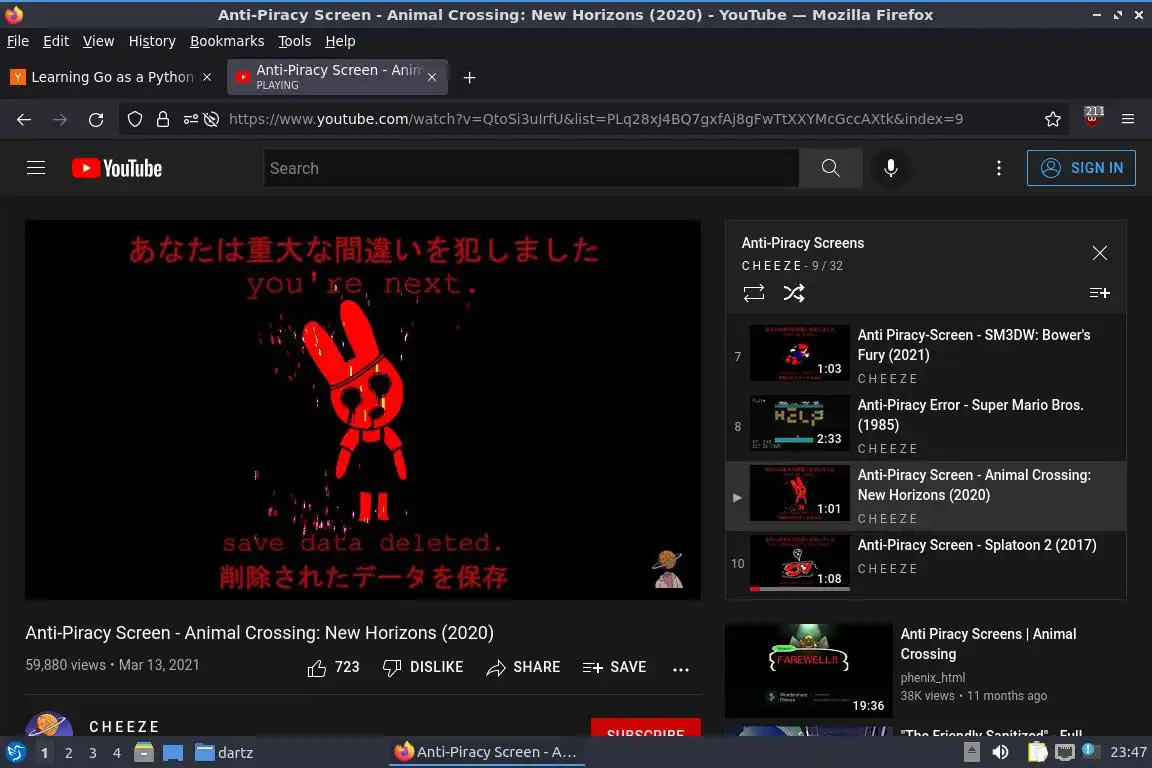Open the tray eject arrow icon
Image resolution: width=1152 pixels, height=768 pixels.
971,752
